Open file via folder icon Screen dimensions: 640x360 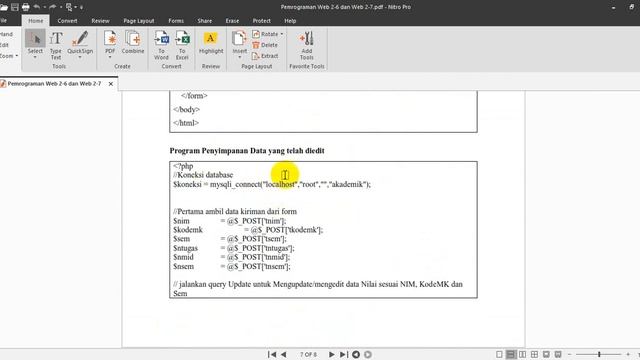click(4, 7)
